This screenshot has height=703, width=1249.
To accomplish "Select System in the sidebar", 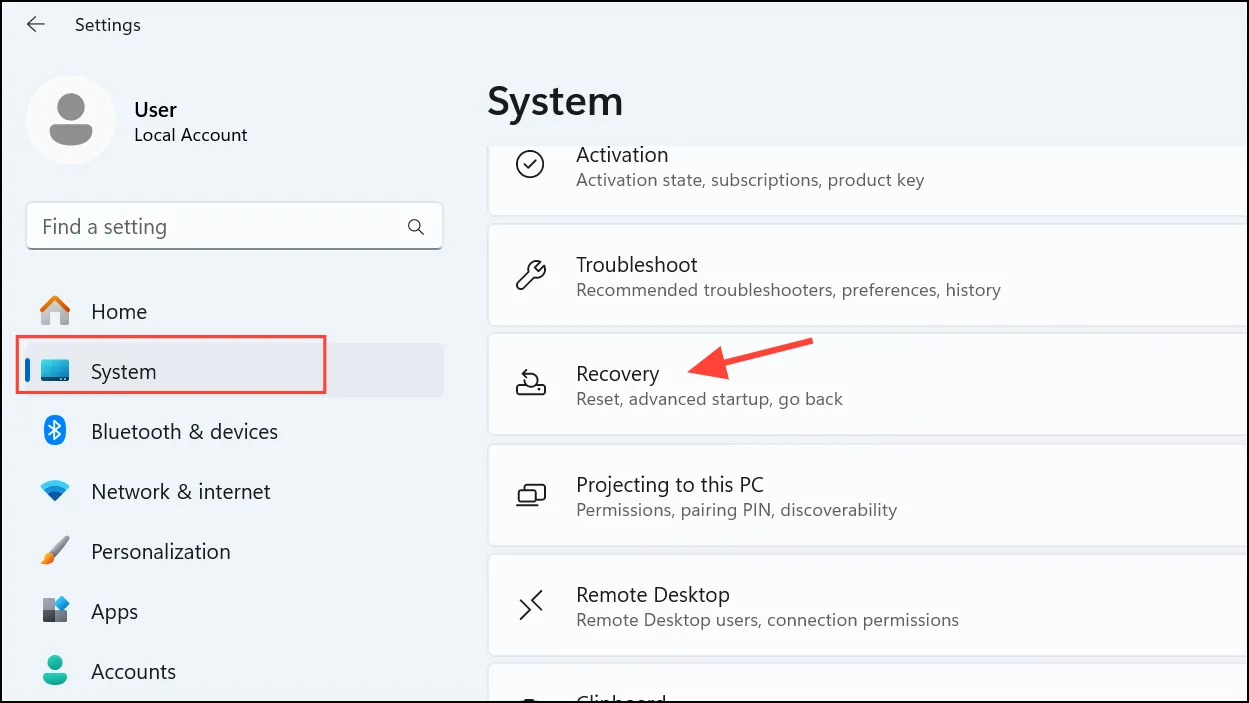I will point(230,371).
